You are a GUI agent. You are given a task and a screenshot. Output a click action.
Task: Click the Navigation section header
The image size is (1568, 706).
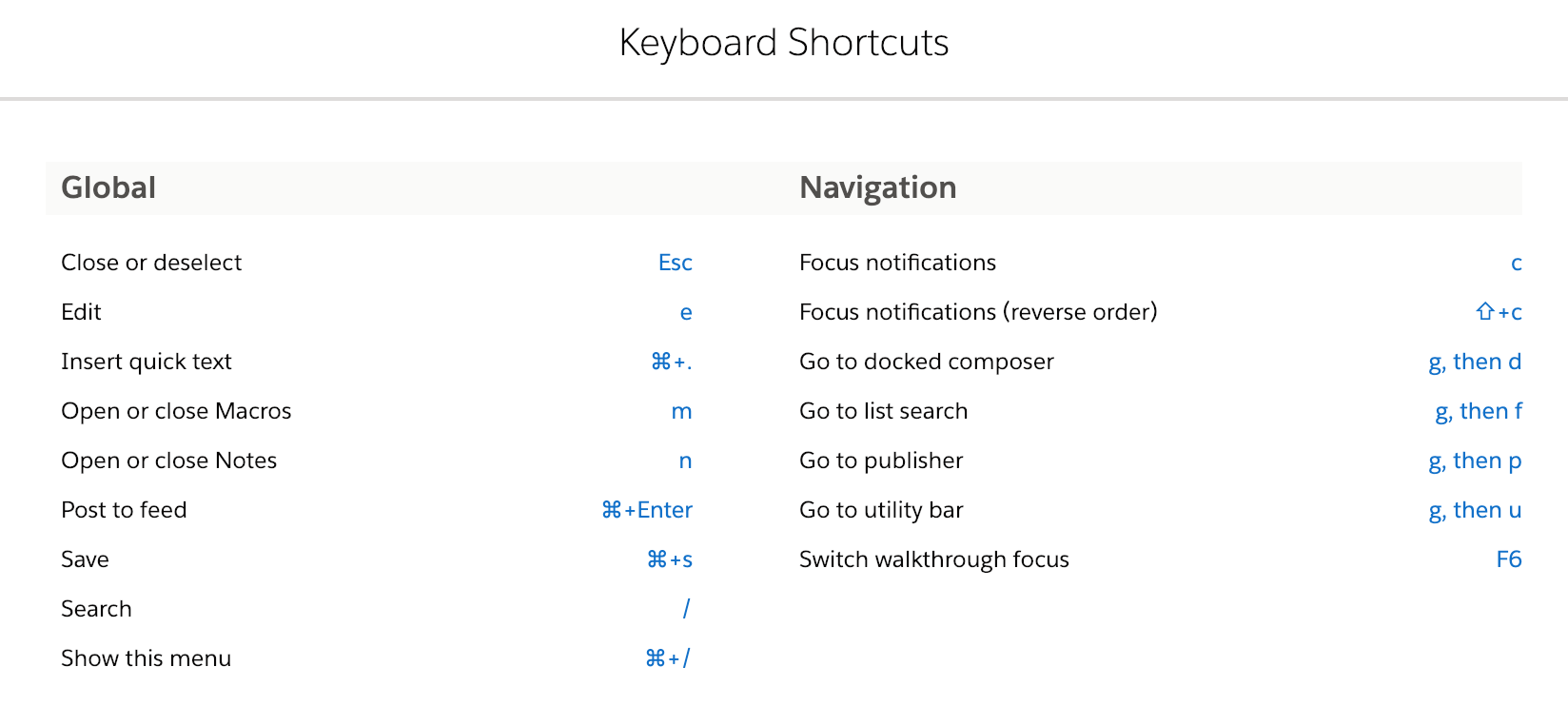tap(877, 187)
